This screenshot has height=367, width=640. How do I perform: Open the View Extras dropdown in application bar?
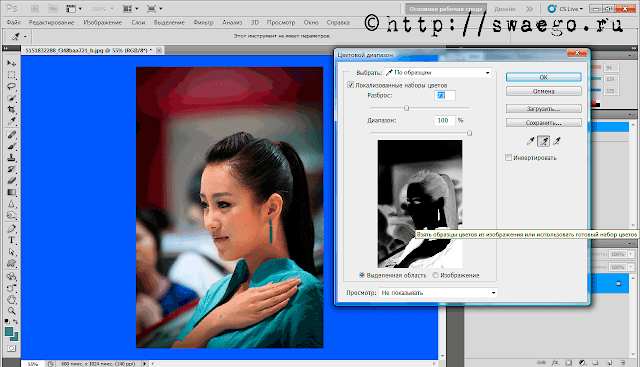tap(73, 9)
